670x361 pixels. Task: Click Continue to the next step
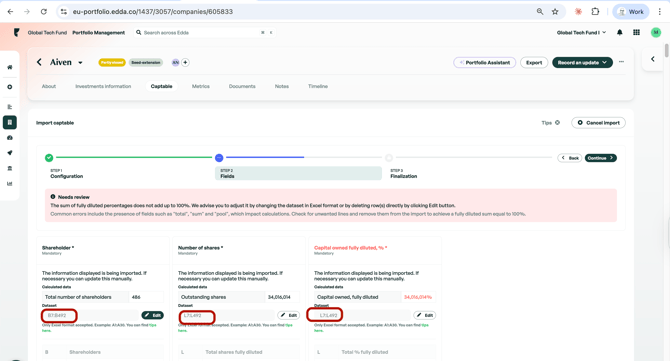600,158
